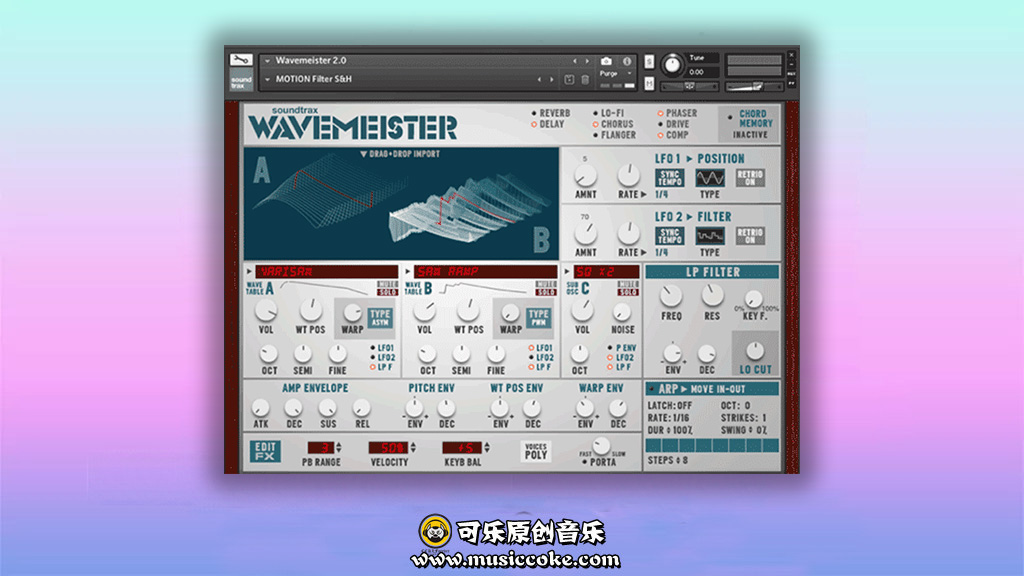Viewport: 1024px width, 576px height.
Task: Select next snapshot arrow beside MOTION Filter S&H
Action: point(552,80)
